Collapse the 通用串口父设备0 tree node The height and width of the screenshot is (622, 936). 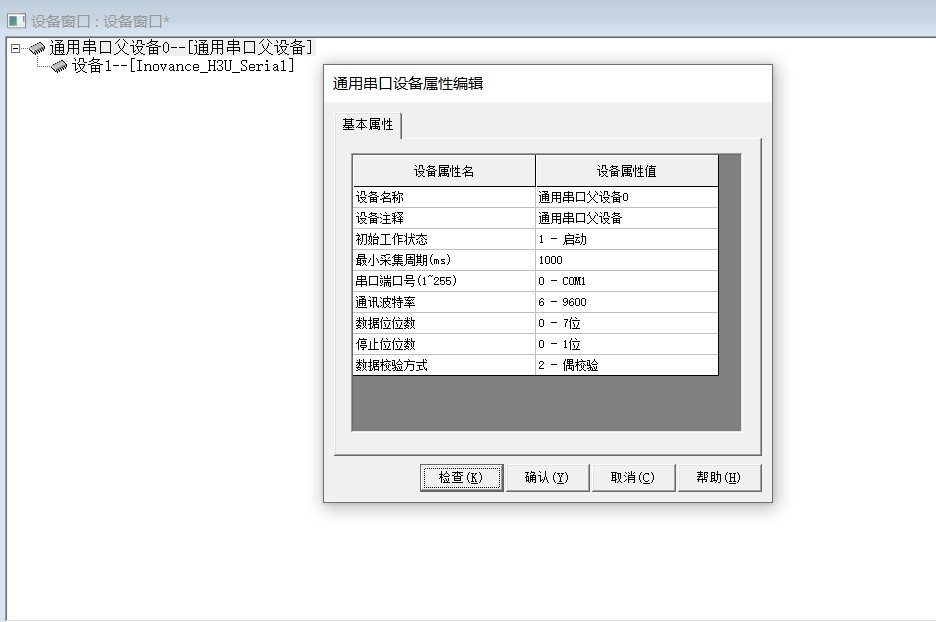(15, 48)
